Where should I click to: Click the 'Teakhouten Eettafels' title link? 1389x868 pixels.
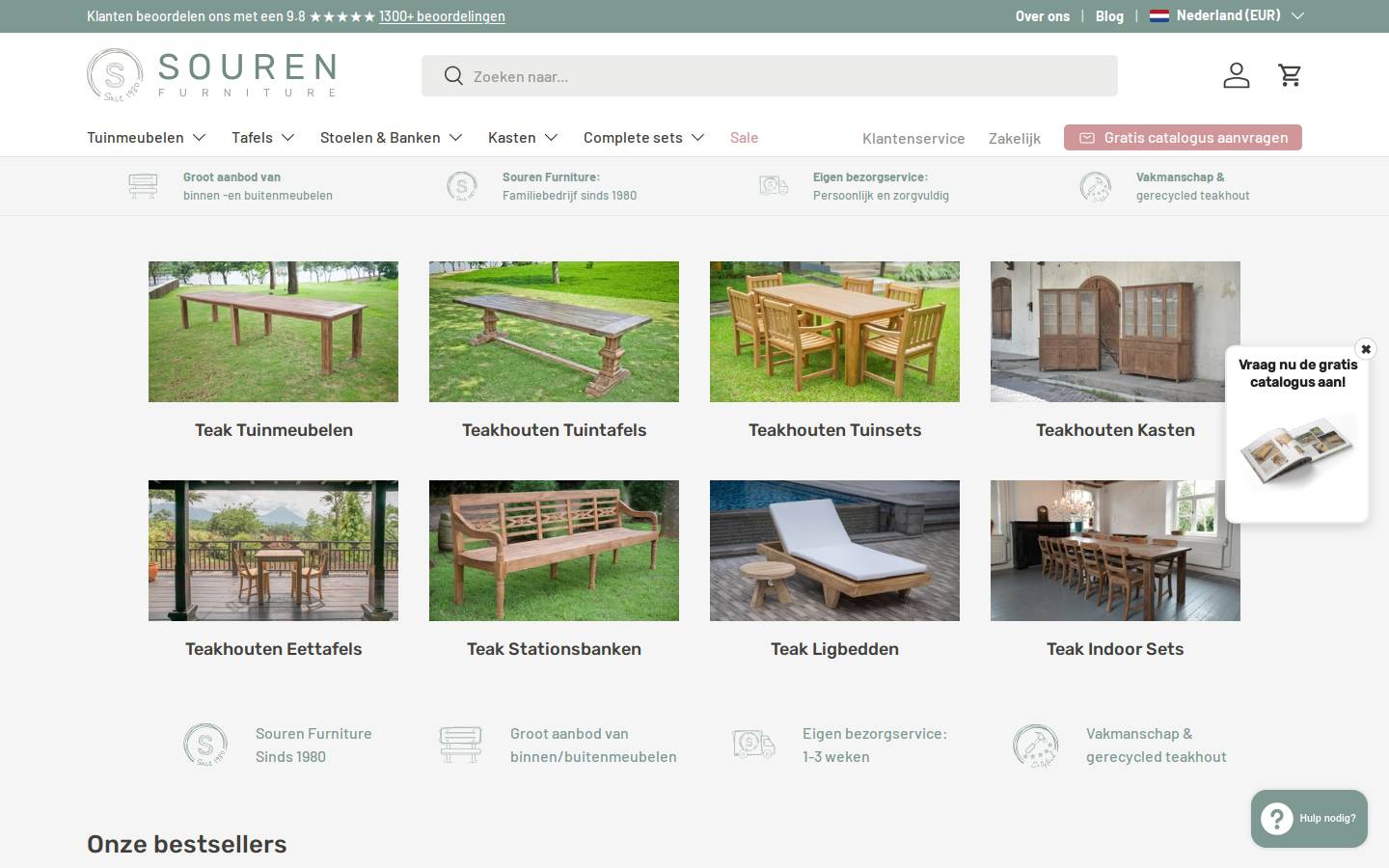click(x=274, y=649)
